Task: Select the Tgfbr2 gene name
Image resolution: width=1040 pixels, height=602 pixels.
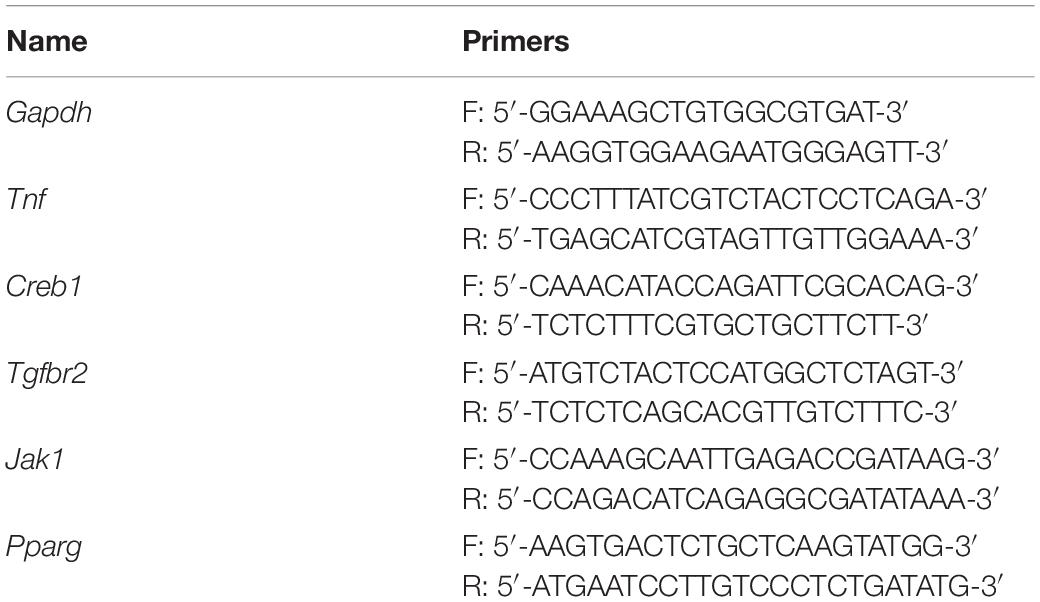Action: pos(46,373)
